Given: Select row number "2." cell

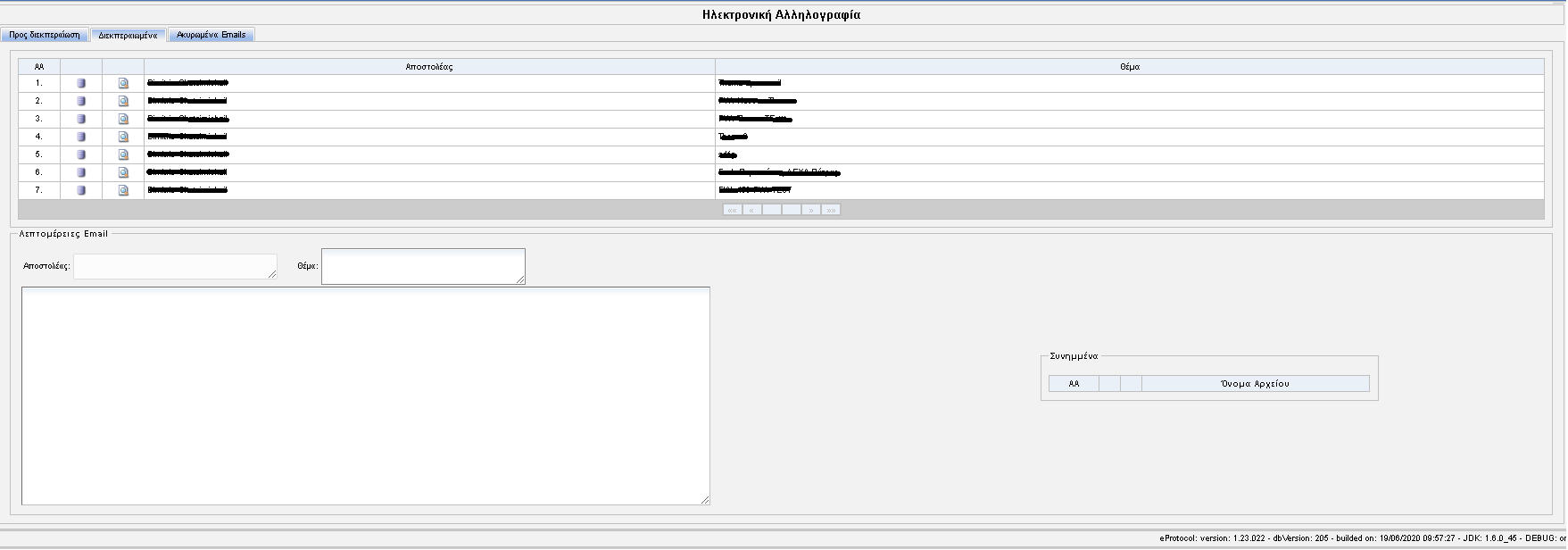Looking at the screenshot, I should (x=39, y=101).
